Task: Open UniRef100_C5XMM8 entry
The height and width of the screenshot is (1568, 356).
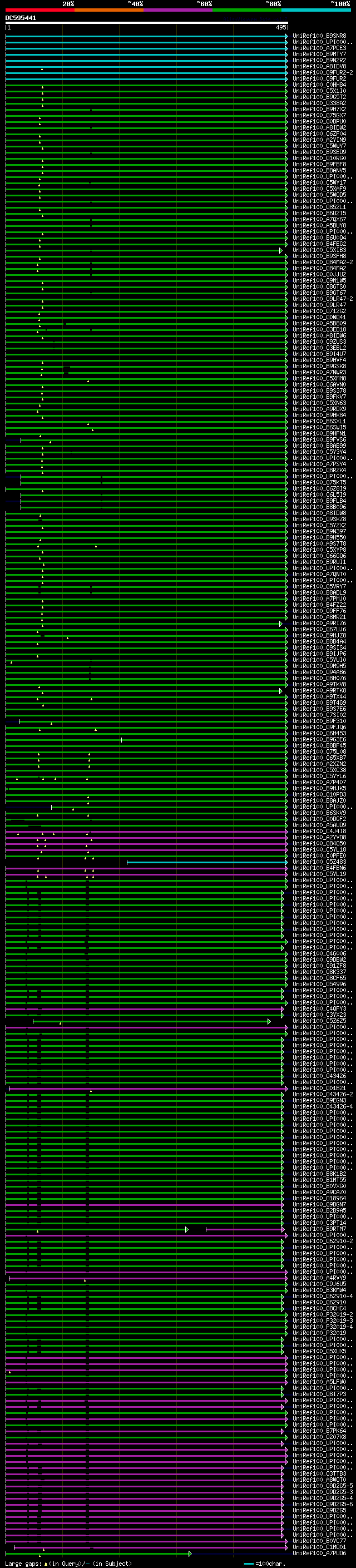Action: tap(319, 379)
